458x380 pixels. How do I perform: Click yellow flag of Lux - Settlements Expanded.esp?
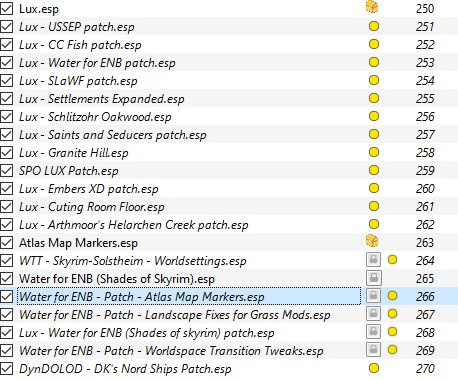tap(374, 98)
